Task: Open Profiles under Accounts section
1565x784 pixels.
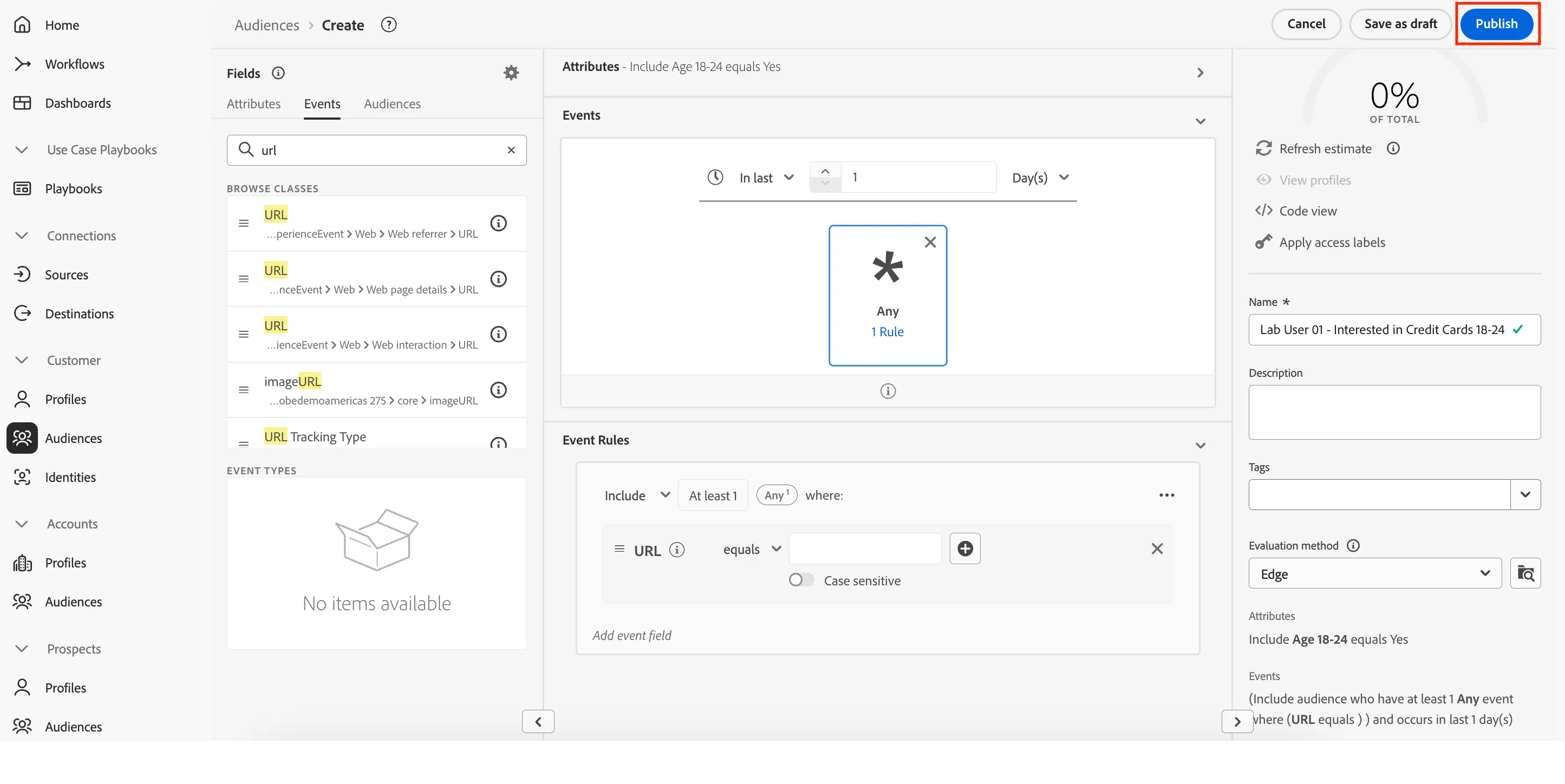Action: [66, 563]
